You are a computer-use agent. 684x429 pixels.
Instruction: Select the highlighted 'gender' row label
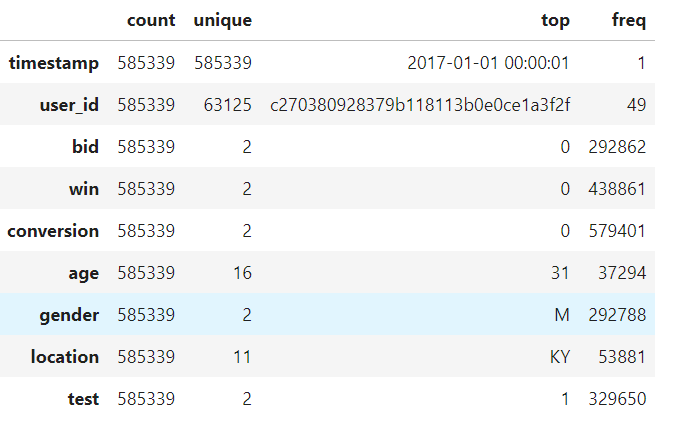pyautogui.click(x=69, y=315)
